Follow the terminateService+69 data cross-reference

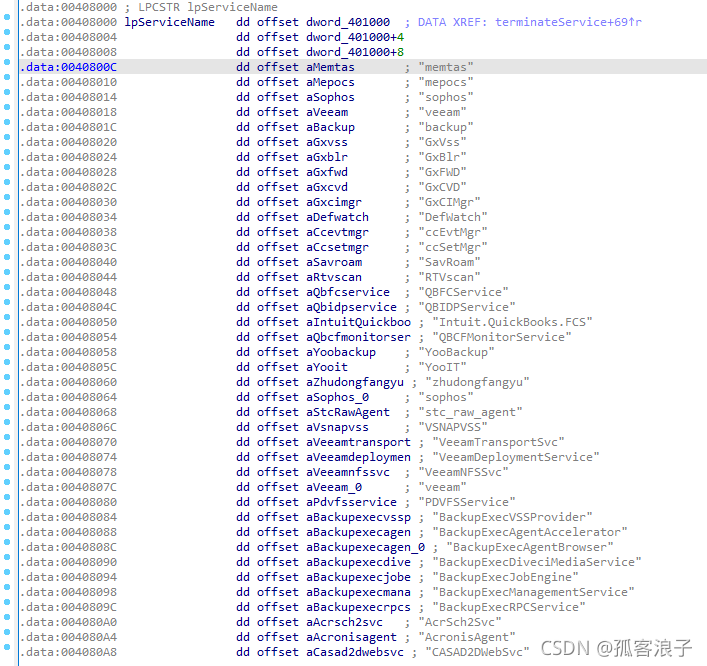pos(568,22)
